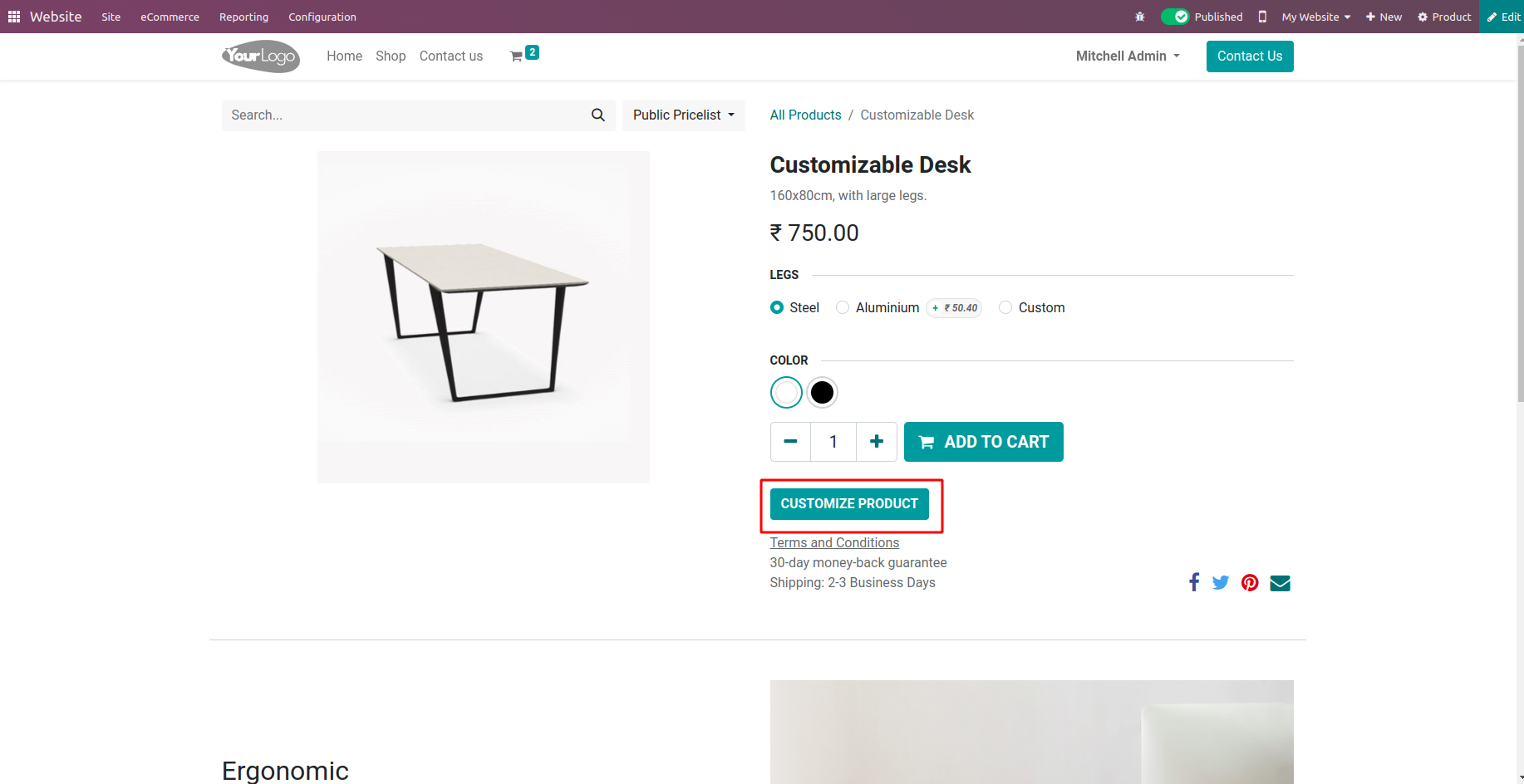Choose the black color swatch
Image resolution: width=1524 pixels, height=784 pixels.
822,393
